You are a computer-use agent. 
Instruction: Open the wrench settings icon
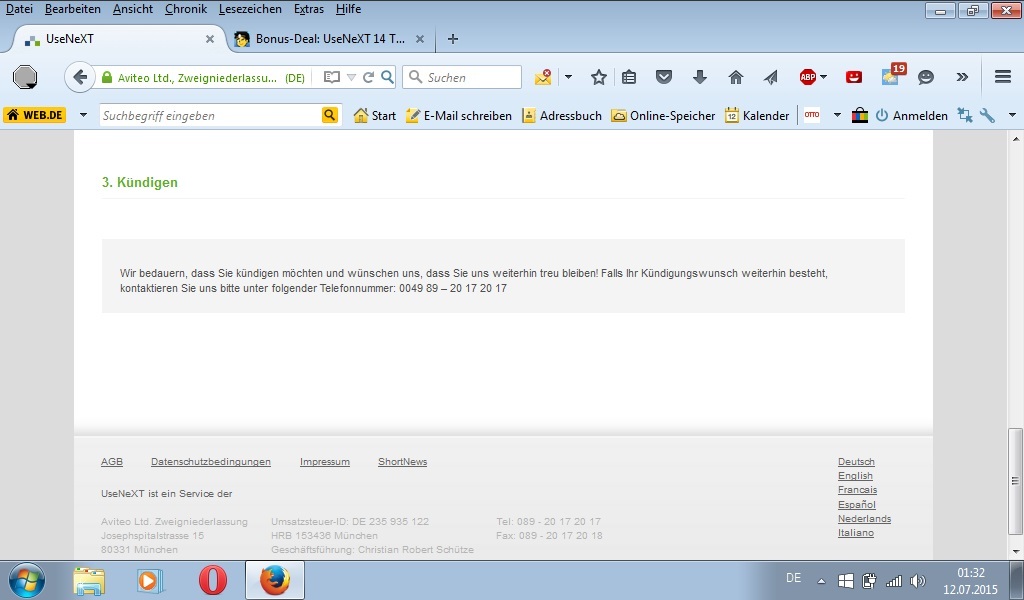[987, 116]
